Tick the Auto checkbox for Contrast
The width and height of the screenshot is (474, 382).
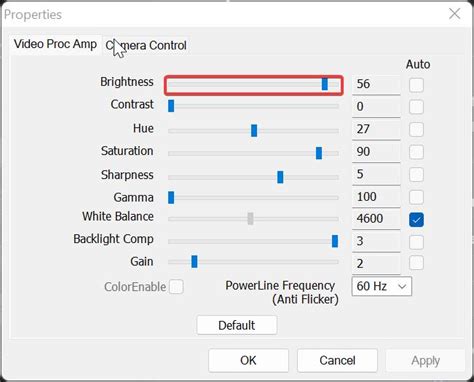click(x=416, y=107)
